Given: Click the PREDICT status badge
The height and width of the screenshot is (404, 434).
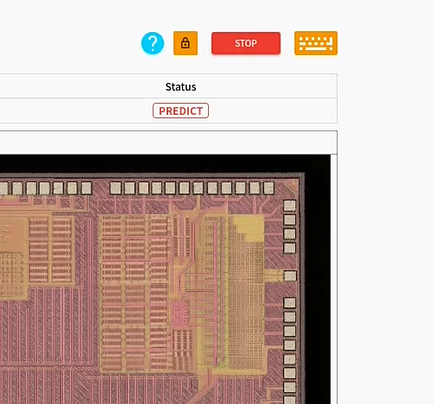Looking at the screenshot, I should [181, 111].
